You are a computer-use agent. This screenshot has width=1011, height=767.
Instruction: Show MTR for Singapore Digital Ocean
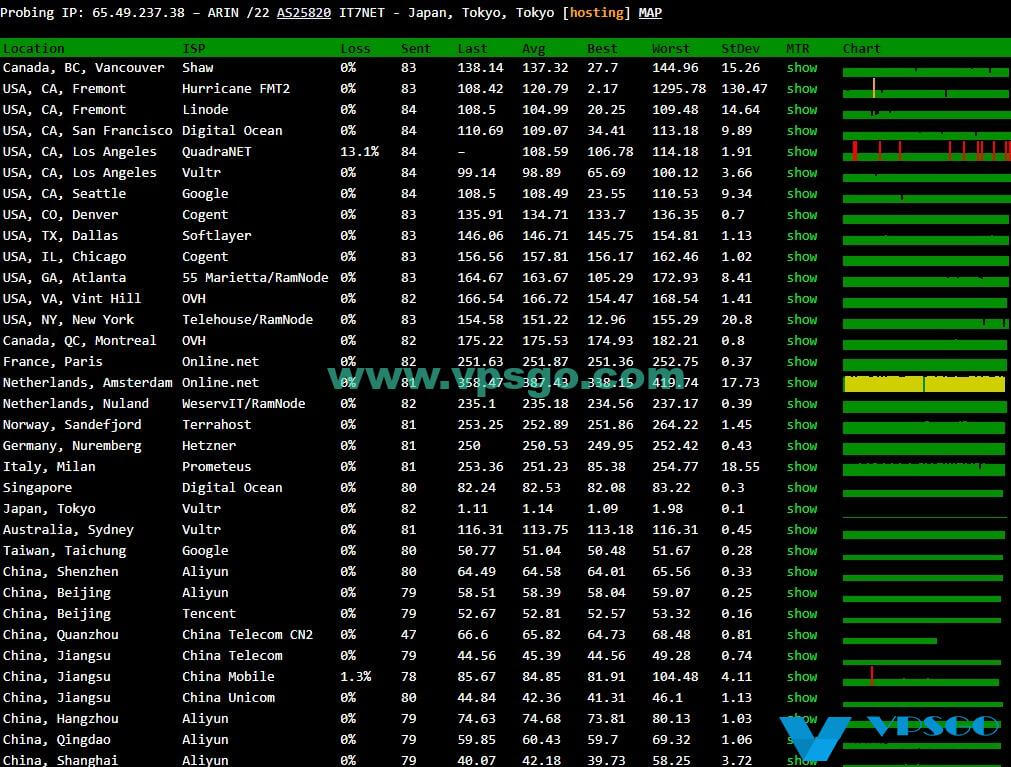point(802,488)
